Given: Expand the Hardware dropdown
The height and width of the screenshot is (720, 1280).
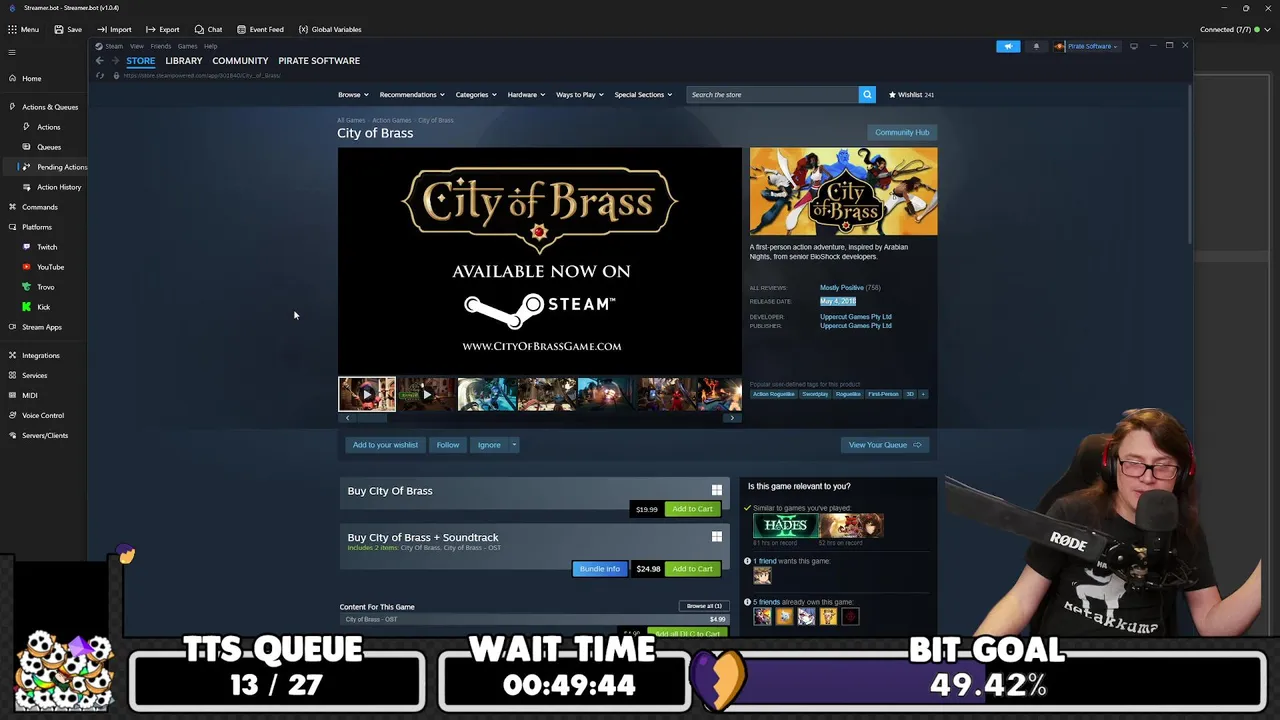Looking at the screenshot, I should pyautogui.click(x=526, y=95).
